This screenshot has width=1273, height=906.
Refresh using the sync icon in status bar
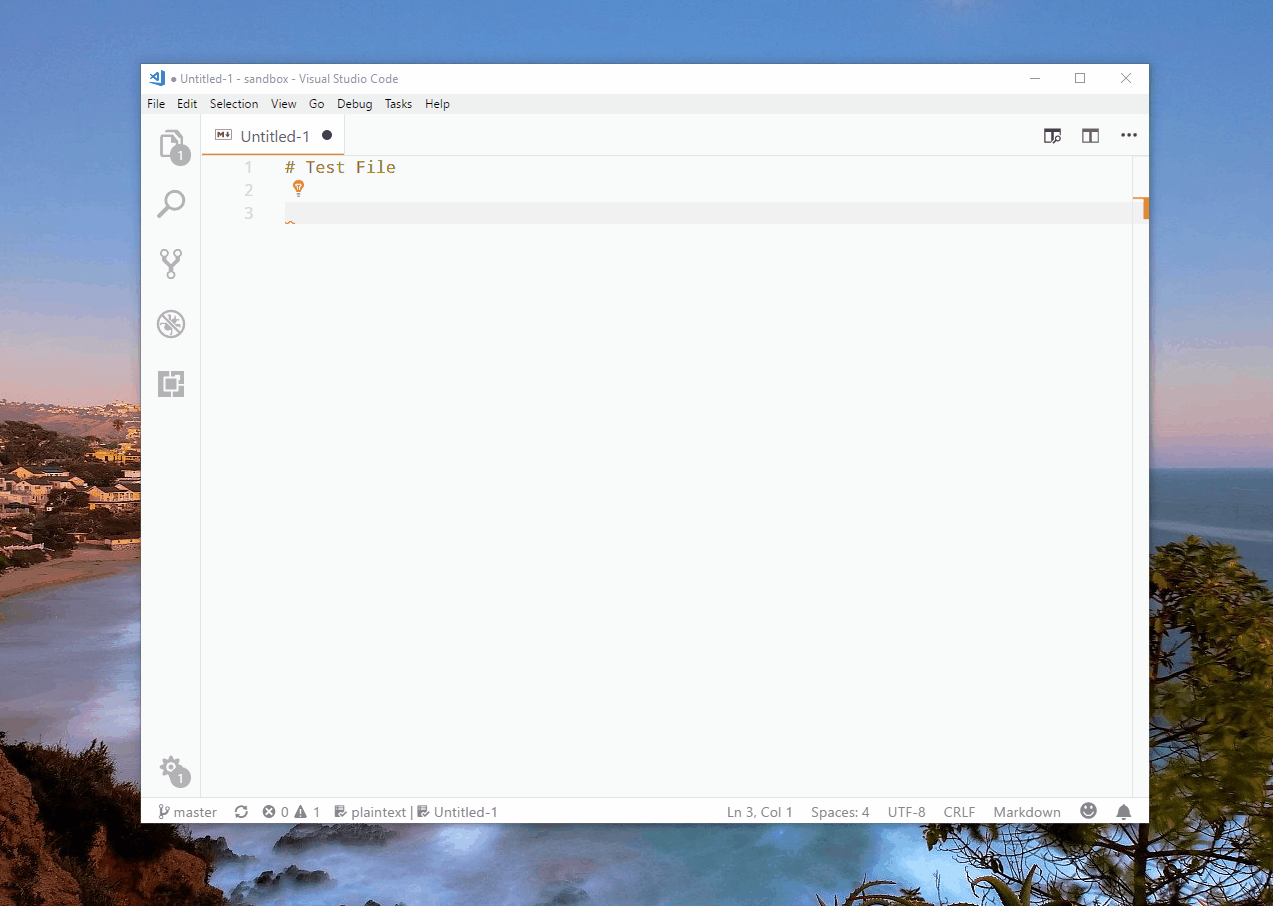point(241,811)
